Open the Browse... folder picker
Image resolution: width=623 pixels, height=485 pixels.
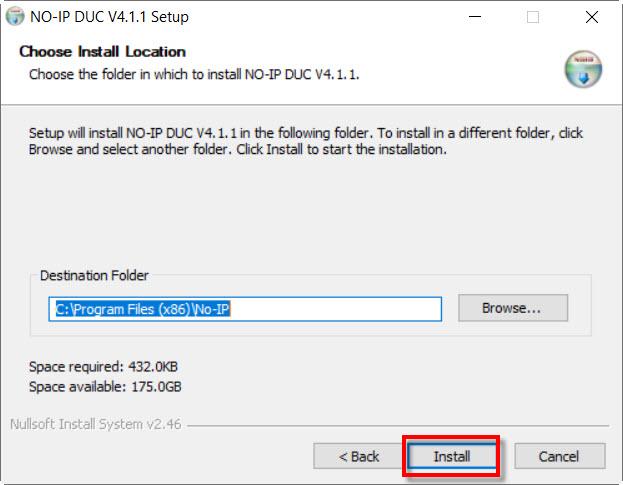click(x=512, y=308)
